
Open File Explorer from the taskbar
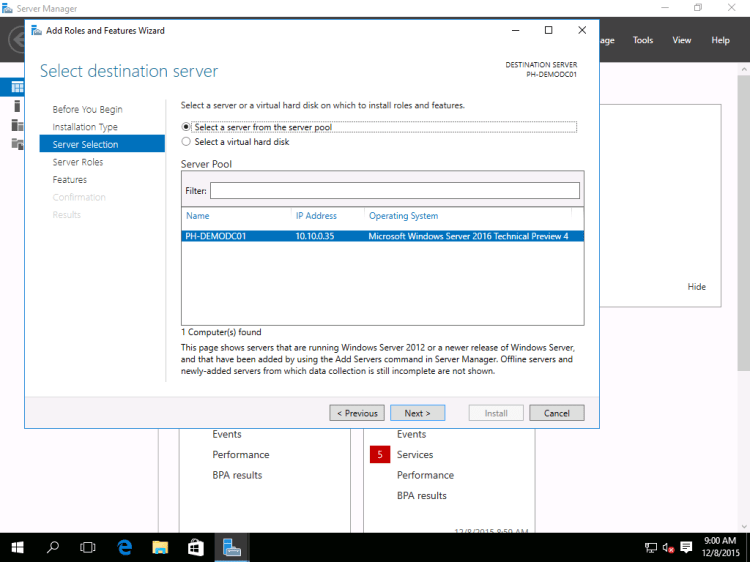160,547
